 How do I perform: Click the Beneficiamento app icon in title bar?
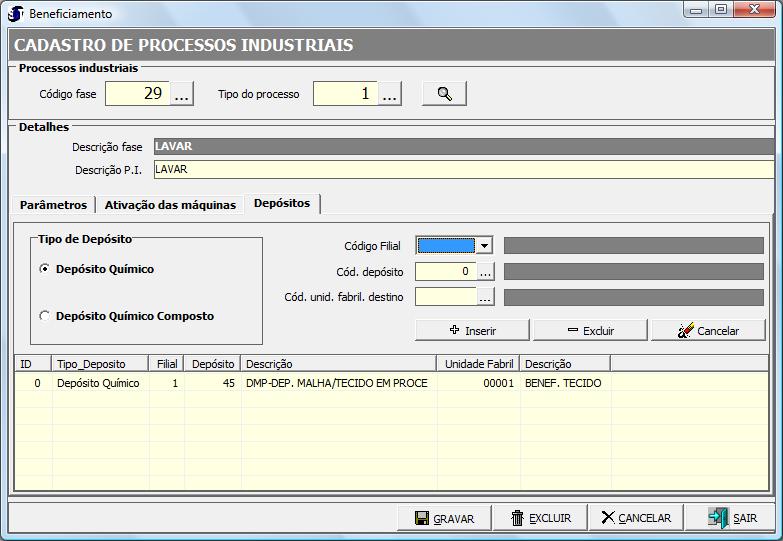(15, 14)
